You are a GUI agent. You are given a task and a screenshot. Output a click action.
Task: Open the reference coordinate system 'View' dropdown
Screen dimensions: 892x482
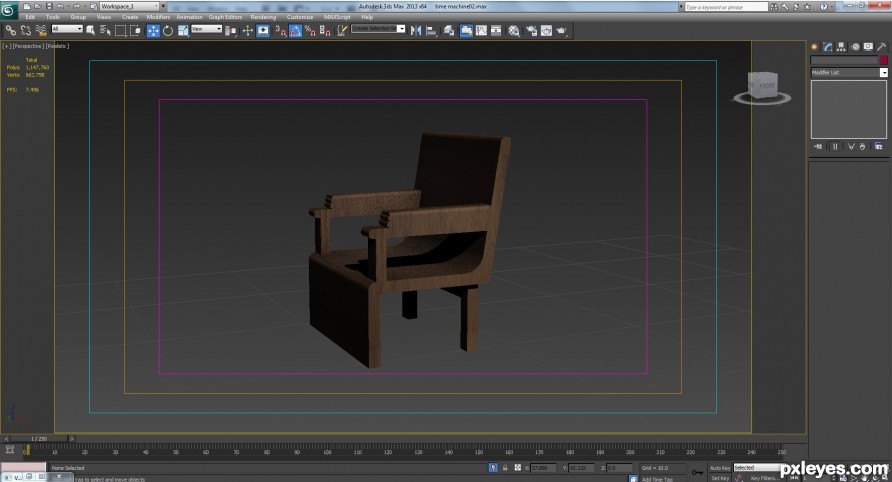(x=207, y=29)
